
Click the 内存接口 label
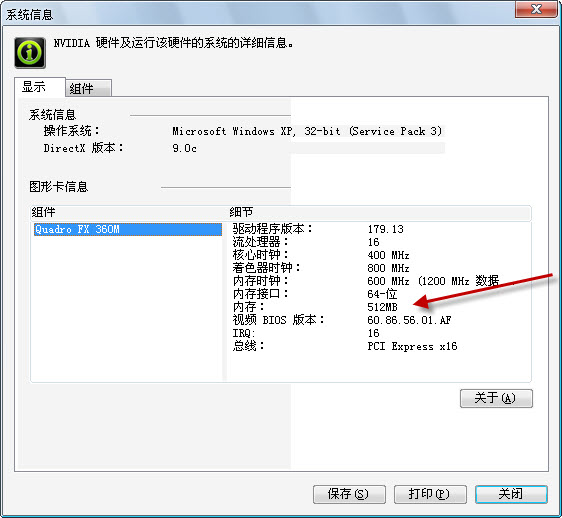(260, 294)
